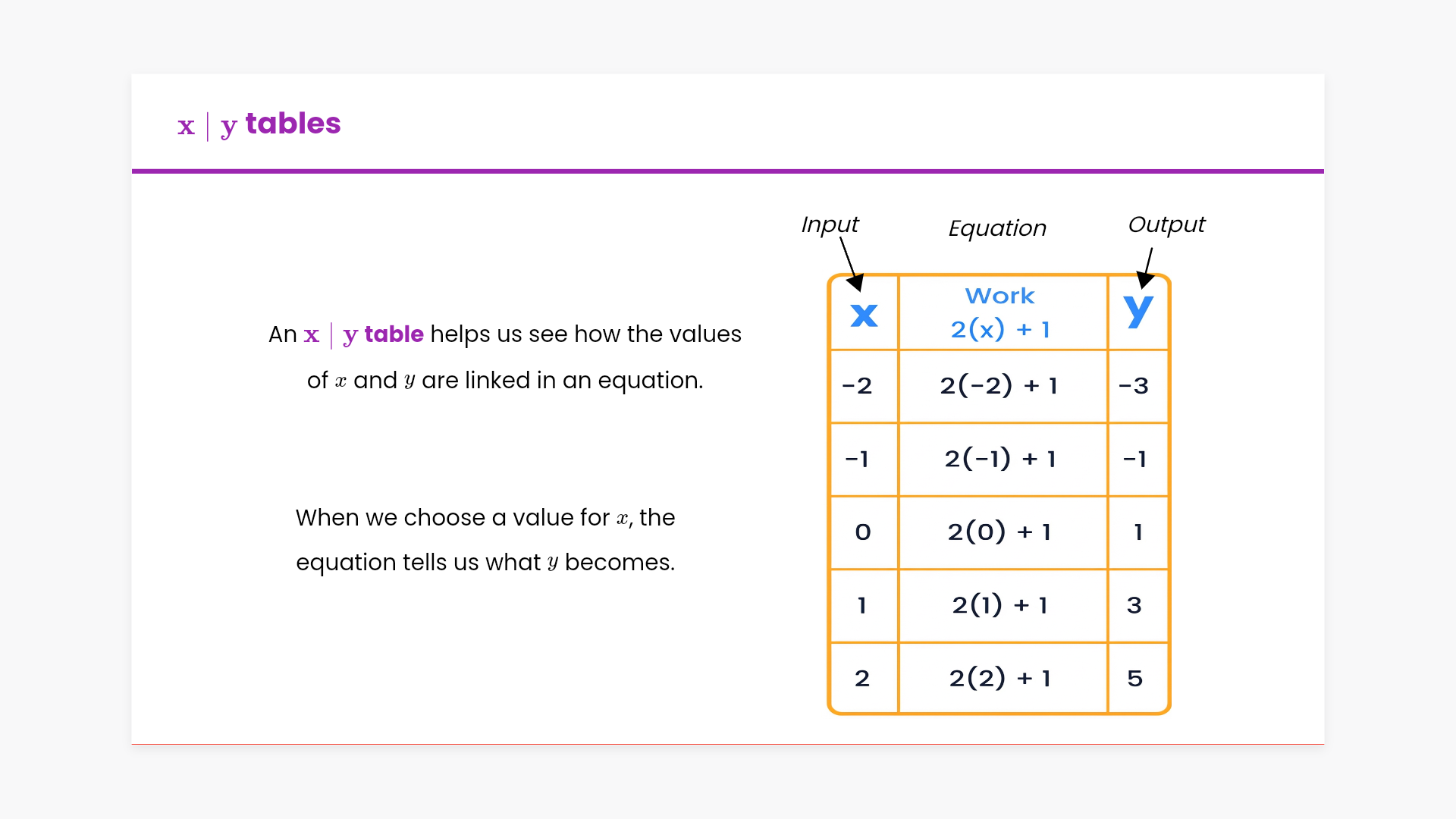Screen dimensions: 1456x819
Task: Select the blue x column header
Action: tap(864, 315)
